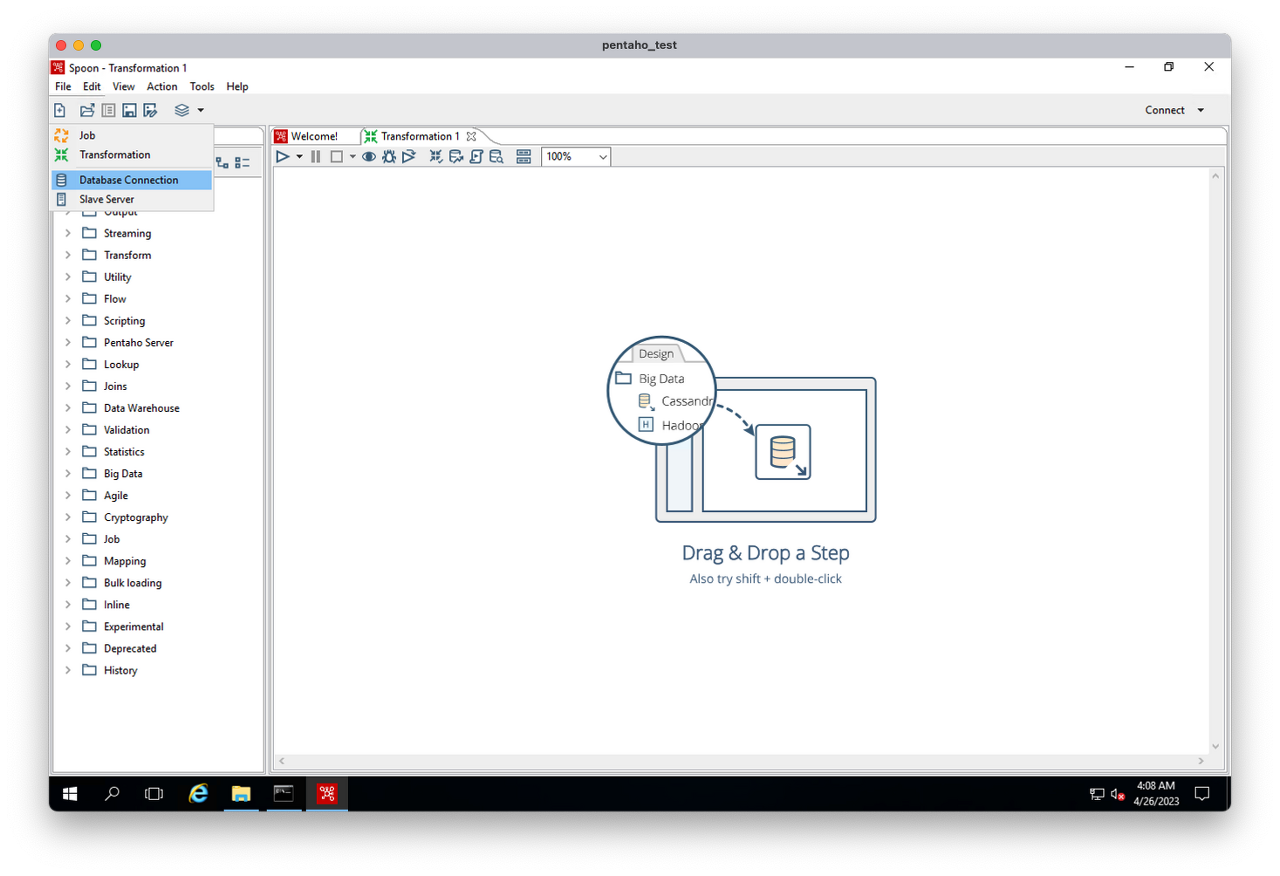Open the Perspectives dropdown arrow
Image resolution: width=1280 pixels, height=876 pixels.
[200, 110]
